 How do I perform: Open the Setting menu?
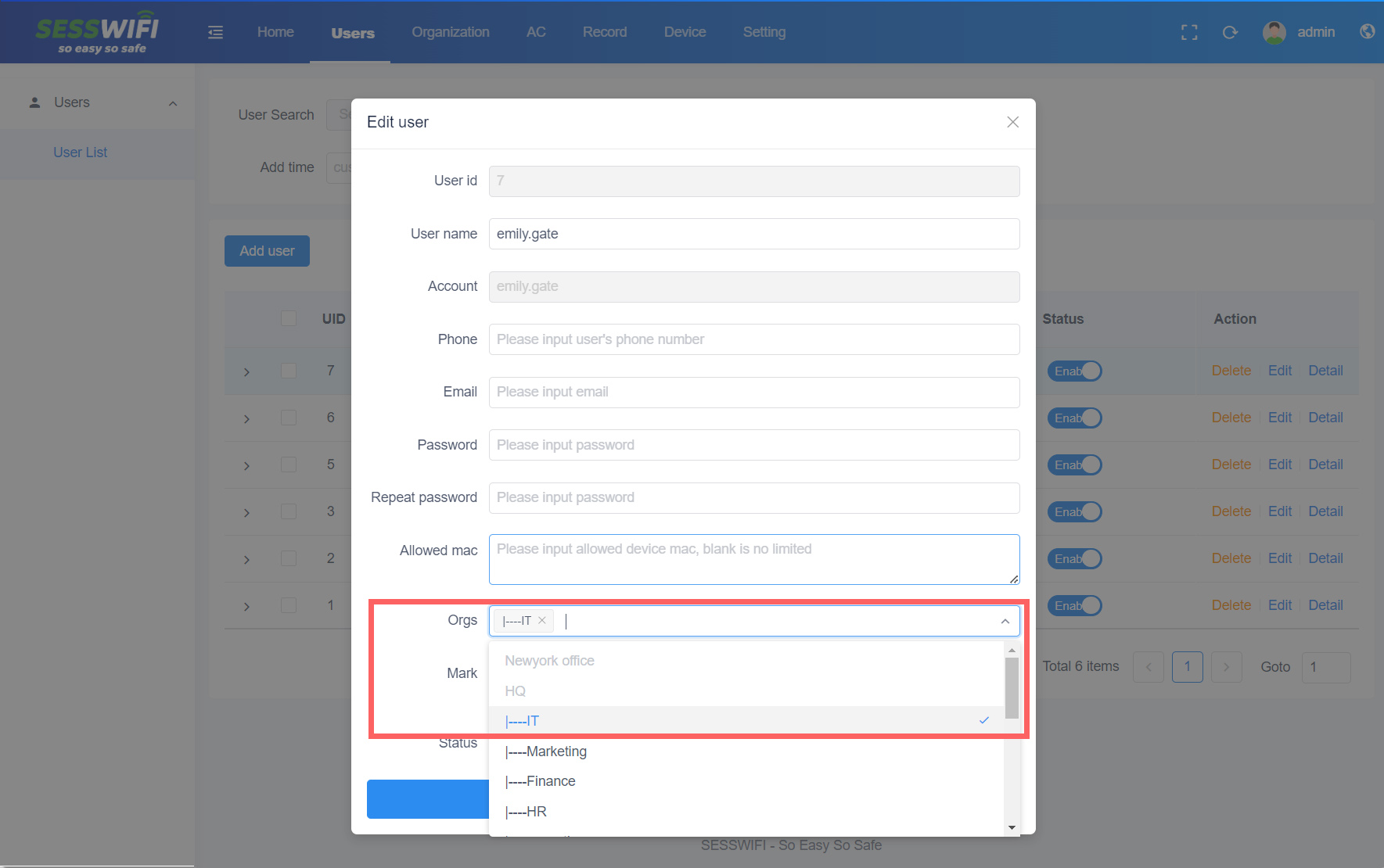click(x=764, y=32)
